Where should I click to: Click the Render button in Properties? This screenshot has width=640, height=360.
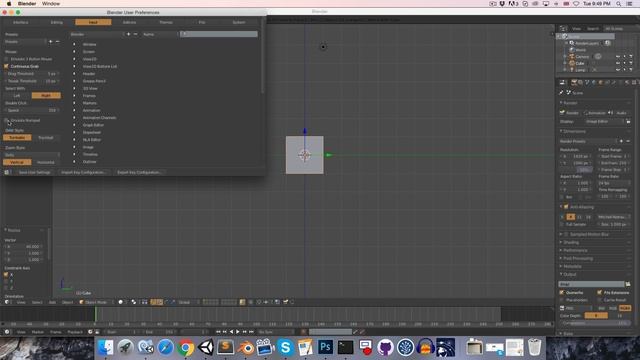(x=569, y=113)
